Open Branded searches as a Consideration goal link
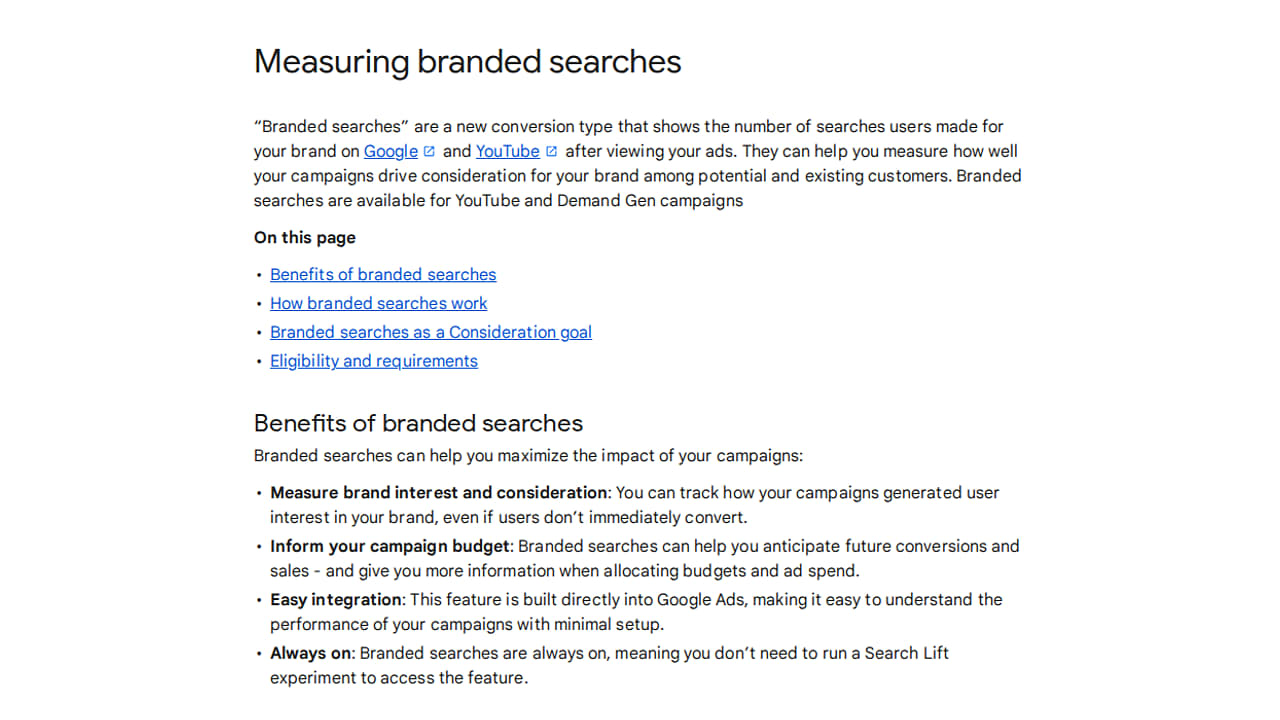This screenshot has height=720, width=1280. click(431, 332)
